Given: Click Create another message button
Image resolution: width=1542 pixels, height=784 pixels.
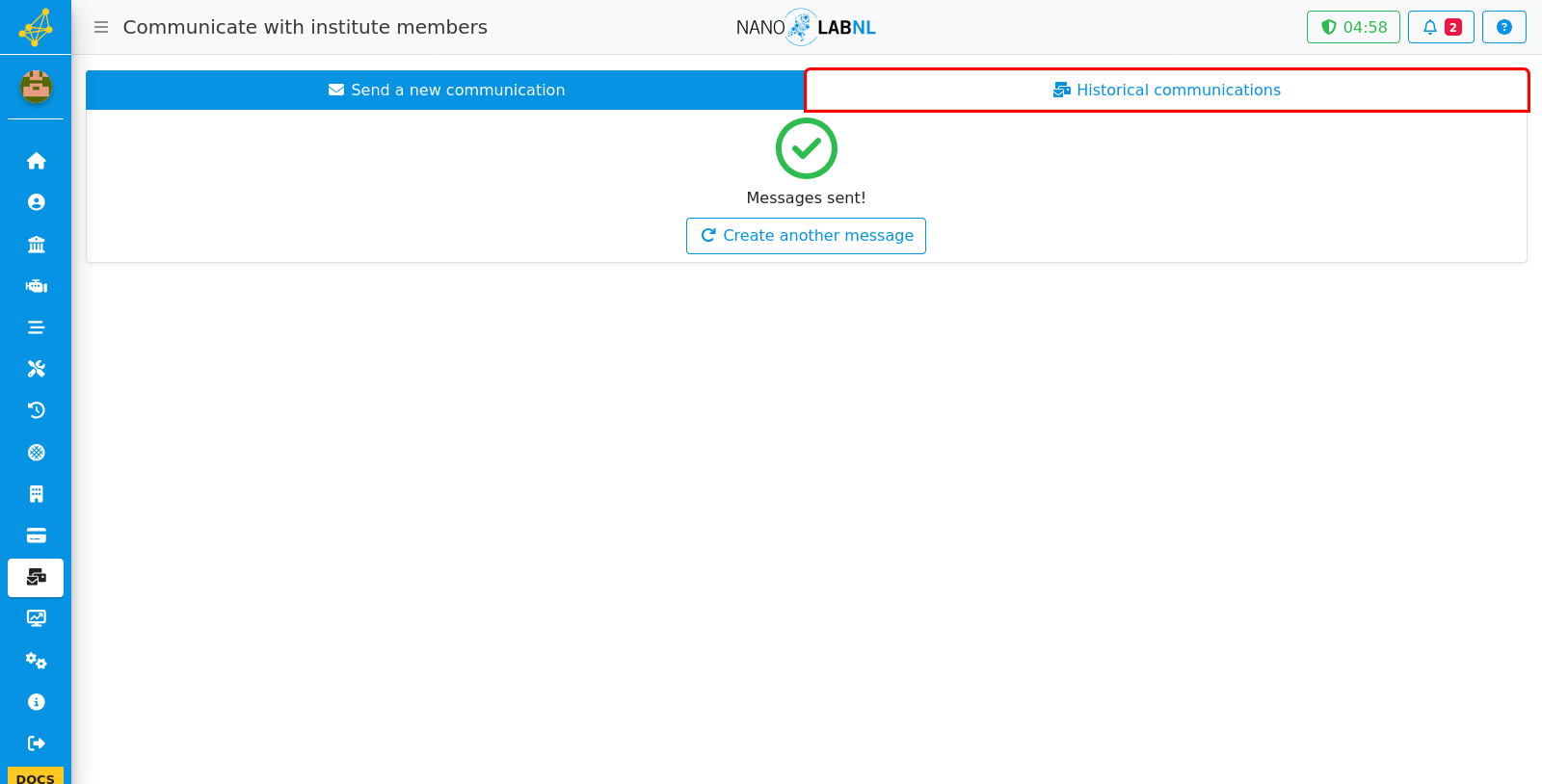Looking at the screenshot, I should (806, 236).
